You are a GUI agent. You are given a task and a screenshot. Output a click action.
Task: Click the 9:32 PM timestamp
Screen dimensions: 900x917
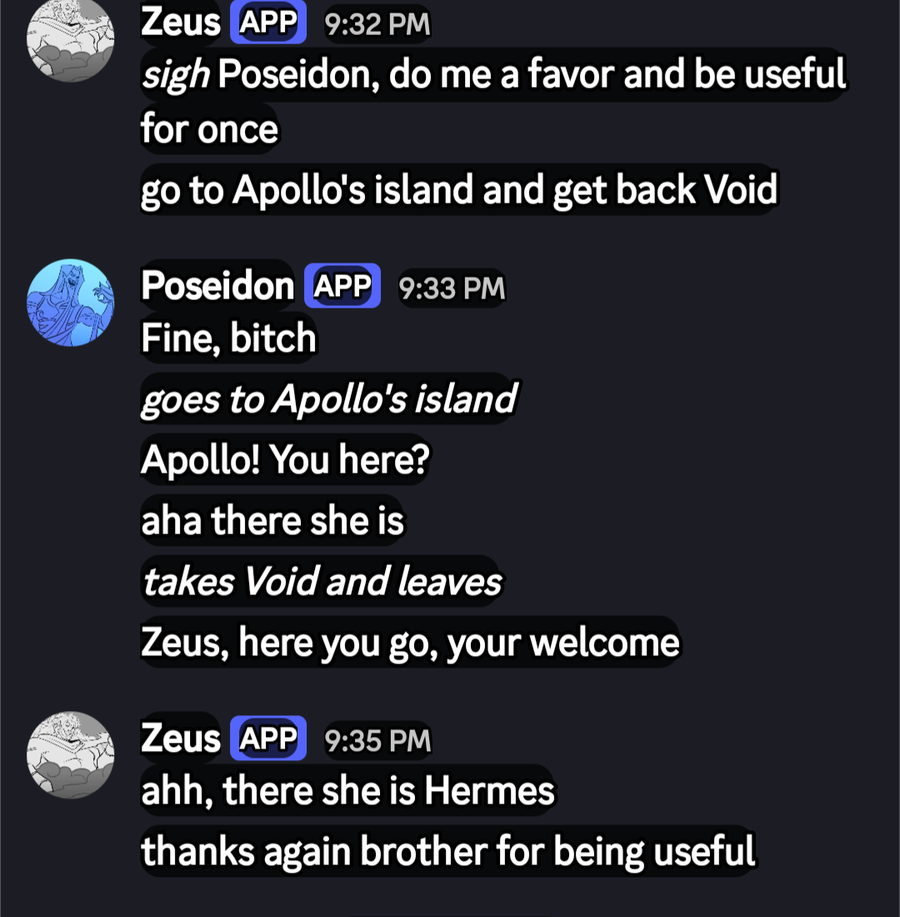[x=377, y=24]
